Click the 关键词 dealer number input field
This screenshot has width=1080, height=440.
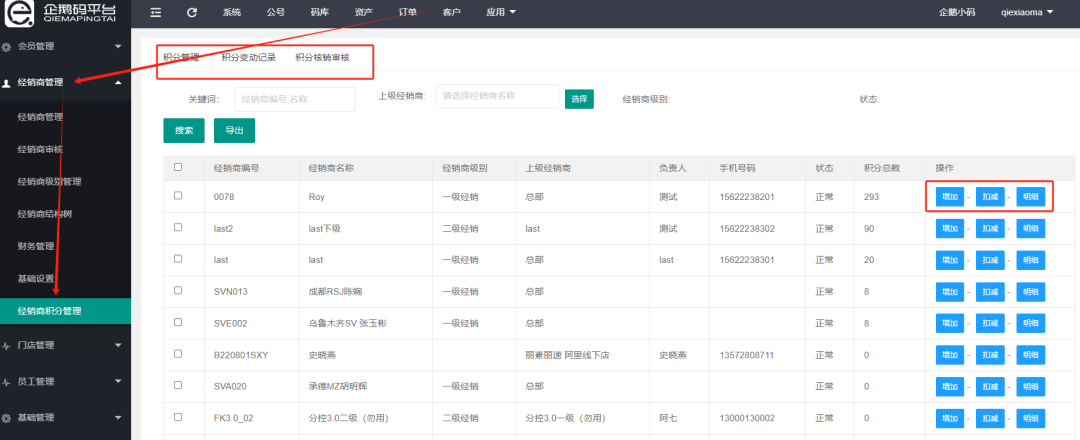point(295,99)
